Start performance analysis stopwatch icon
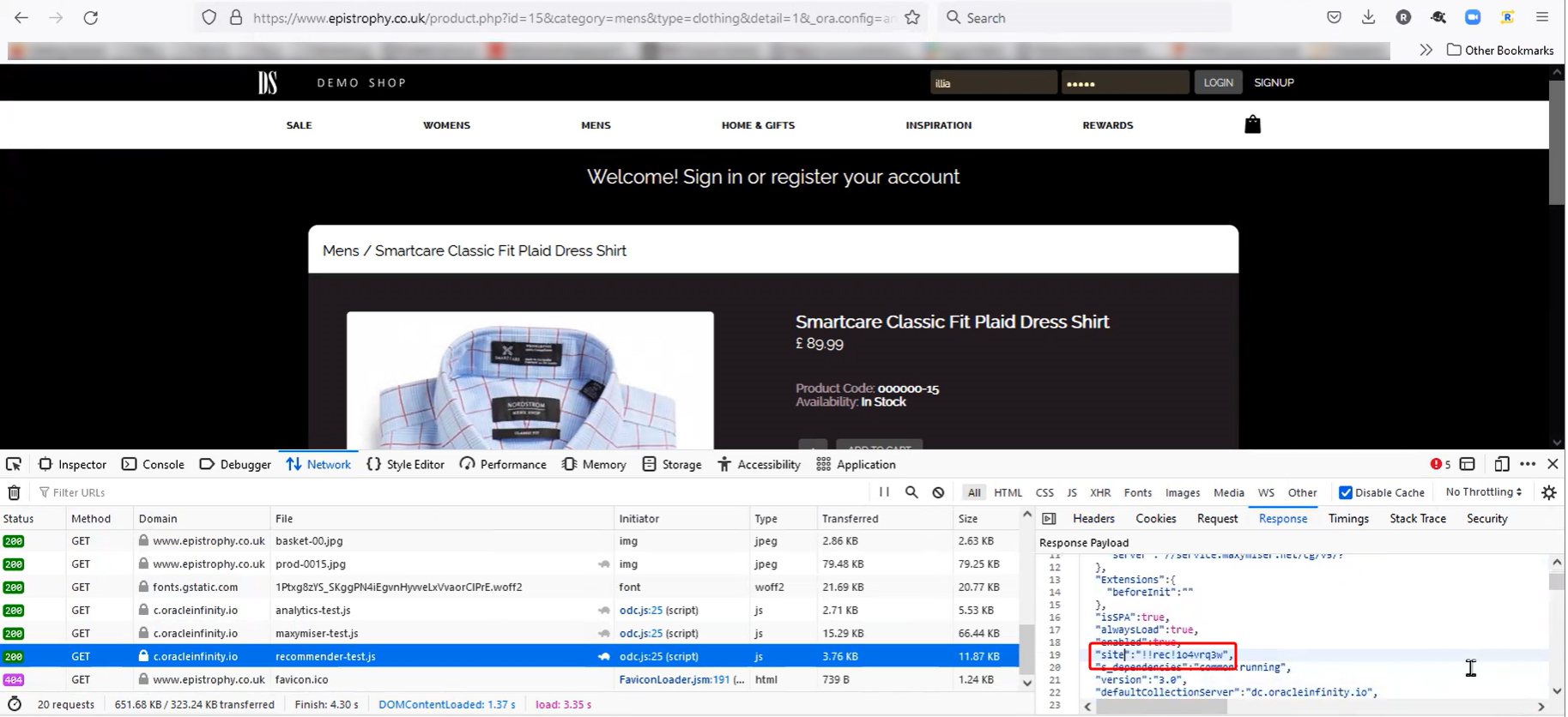 pos(14,704)
